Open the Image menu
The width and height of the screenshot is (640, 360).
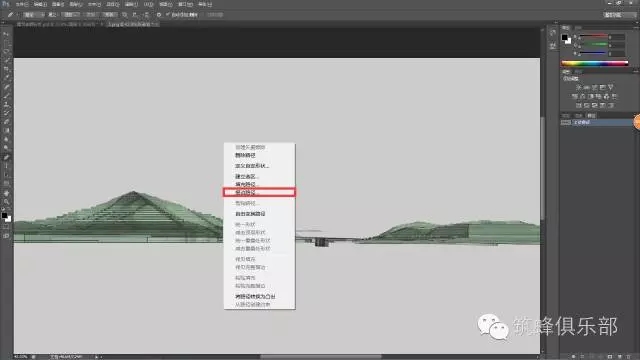pos(58,4)
